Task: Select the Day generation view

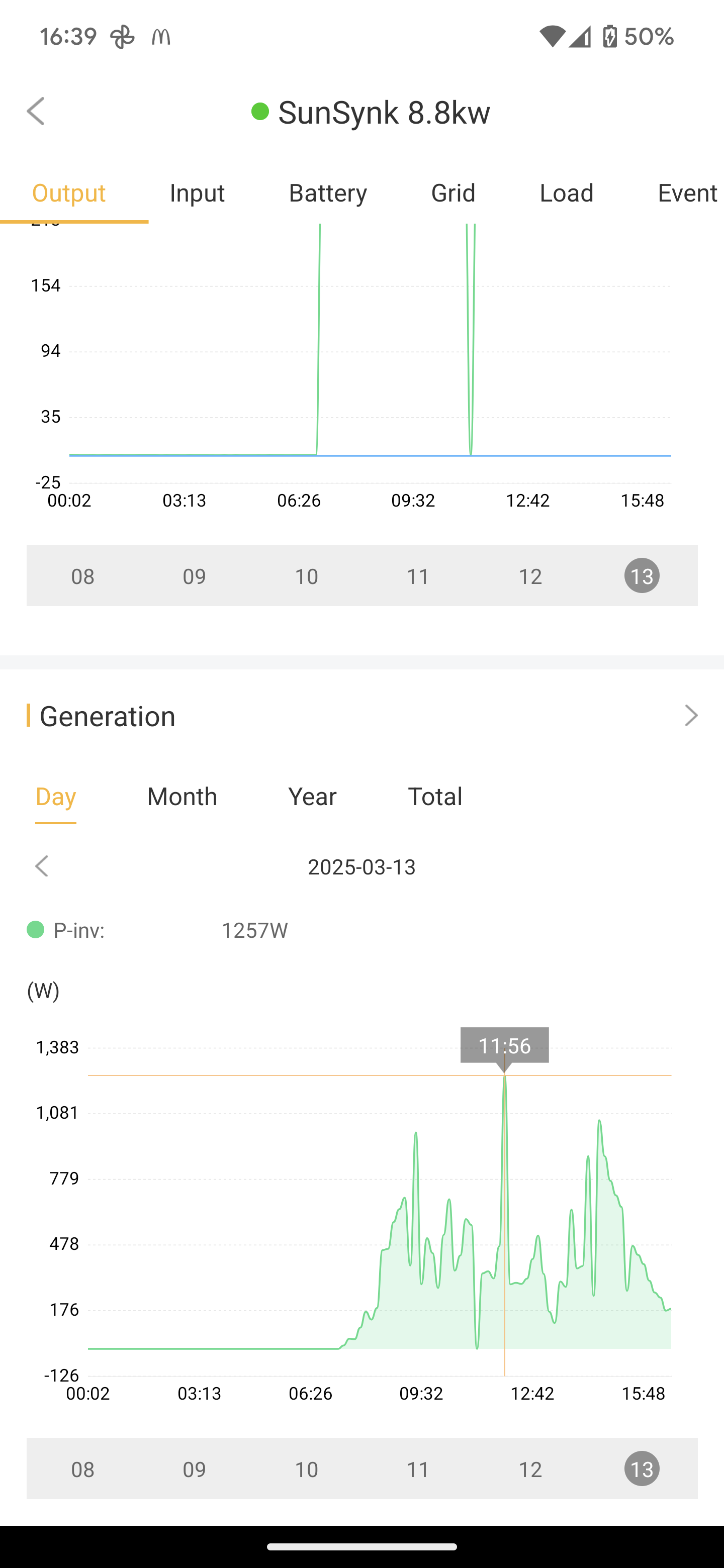Action: coord(56,796)
